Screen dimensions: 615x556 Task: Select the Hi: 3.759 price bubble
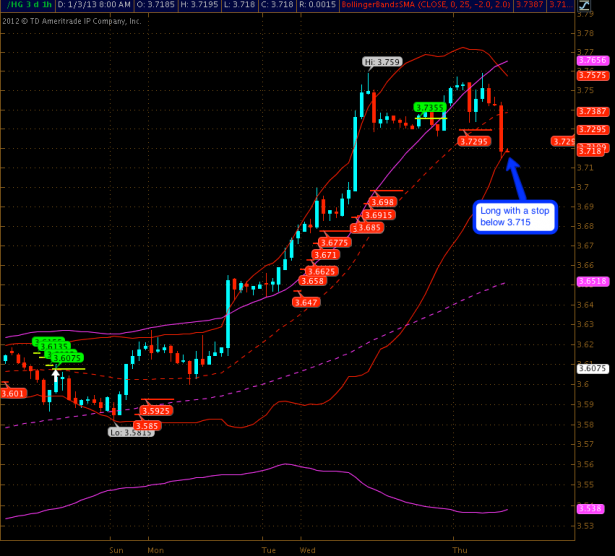click(x=382, y=62)
